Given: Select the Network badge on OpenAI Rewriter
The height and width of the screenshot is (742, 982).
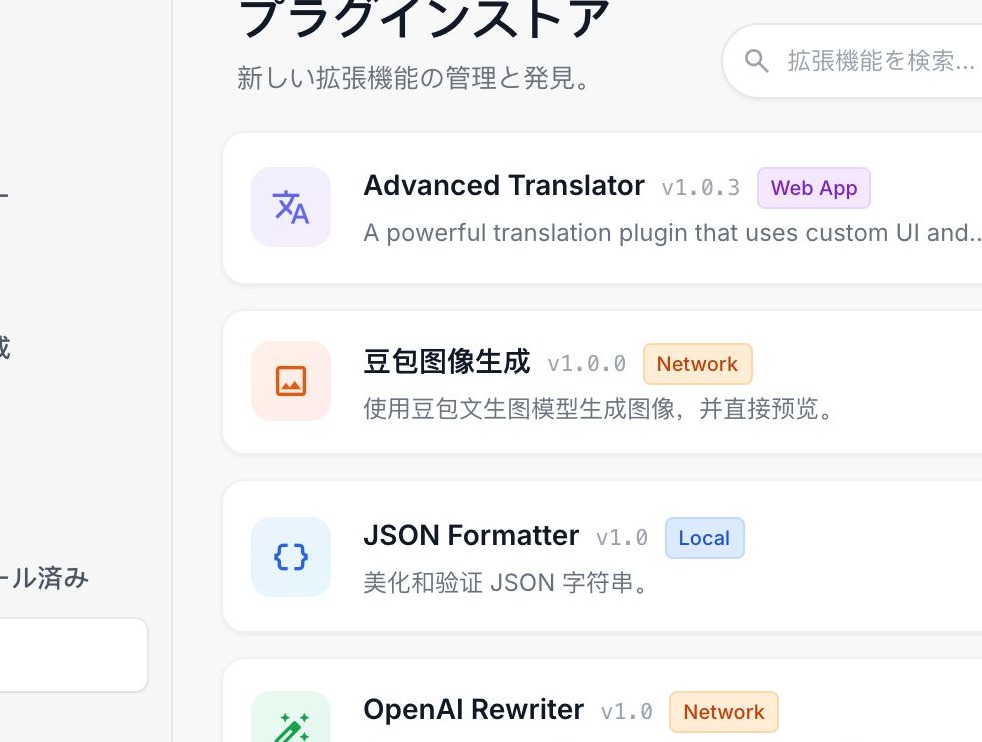Looking at the screenshot, I should click(x=723, y=712).
